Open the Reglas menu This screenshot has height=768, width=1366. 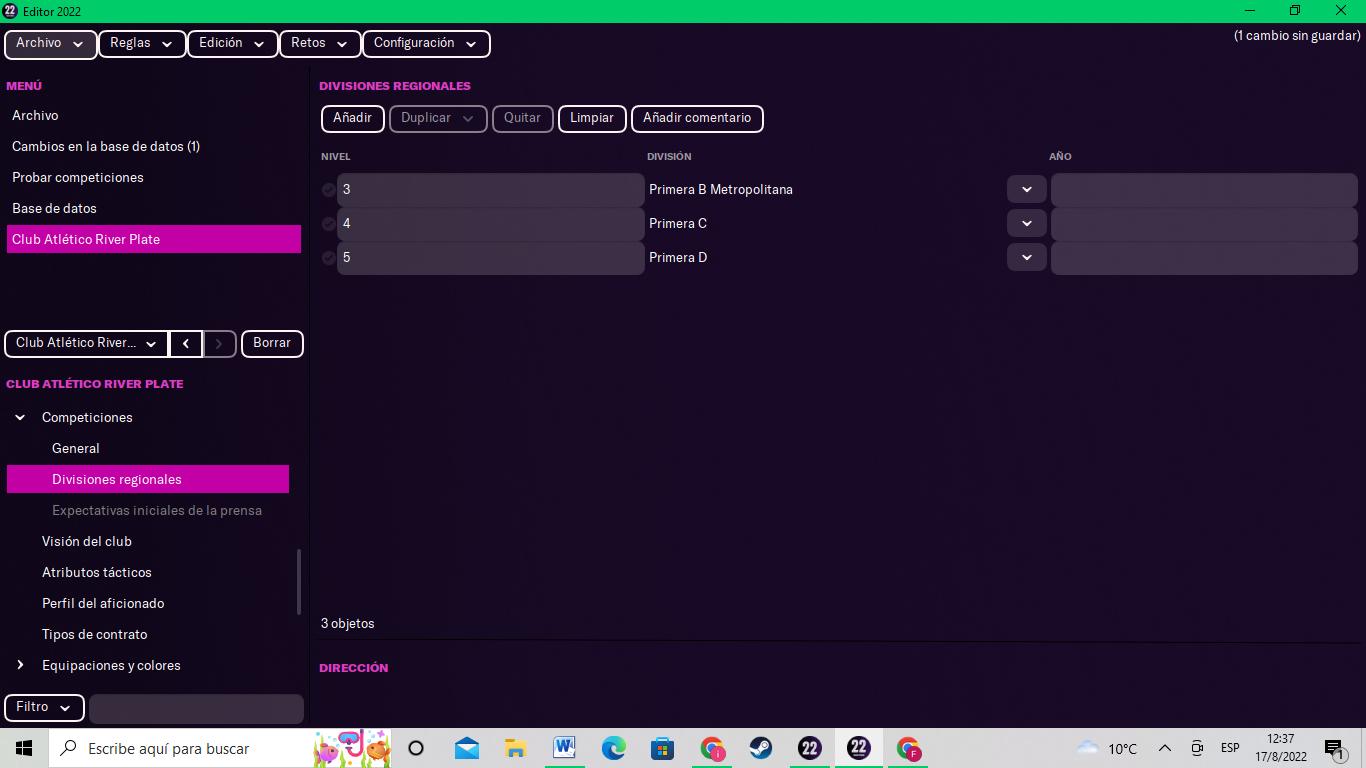coord(142,44)
